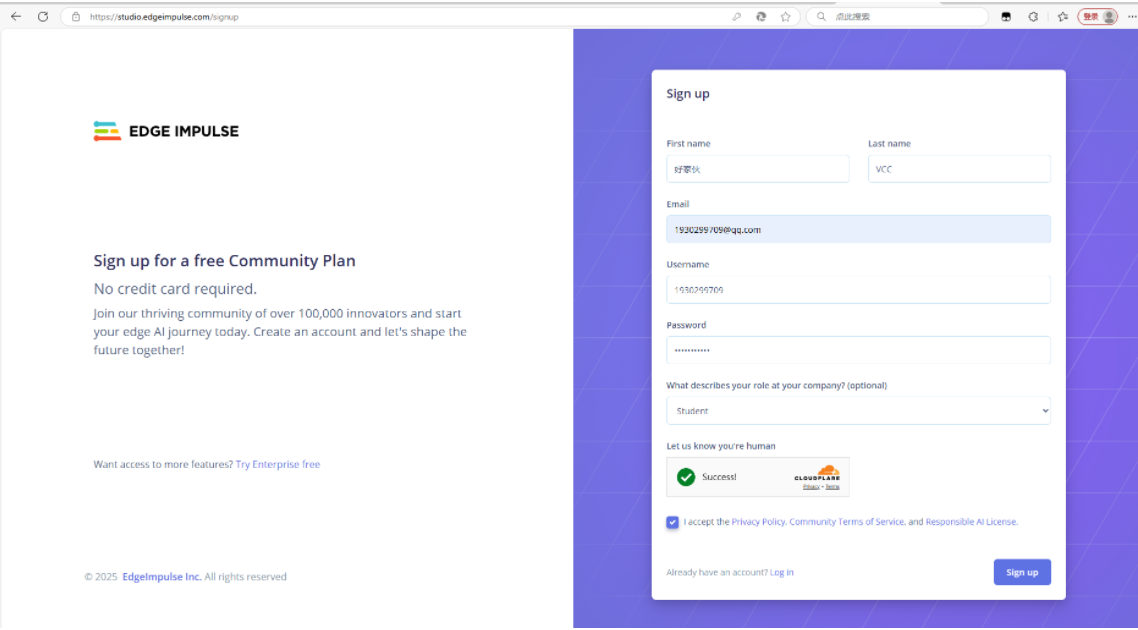Focus the Email input field

pos(859,229)
